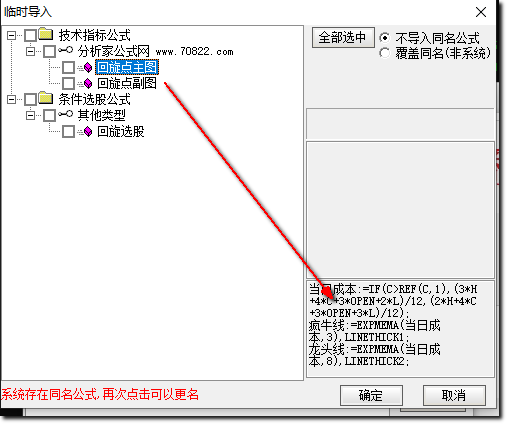Click the yellow folder icon beside 技术指标公式
This screenshot has height=424, width=508.
coord(46,34)
